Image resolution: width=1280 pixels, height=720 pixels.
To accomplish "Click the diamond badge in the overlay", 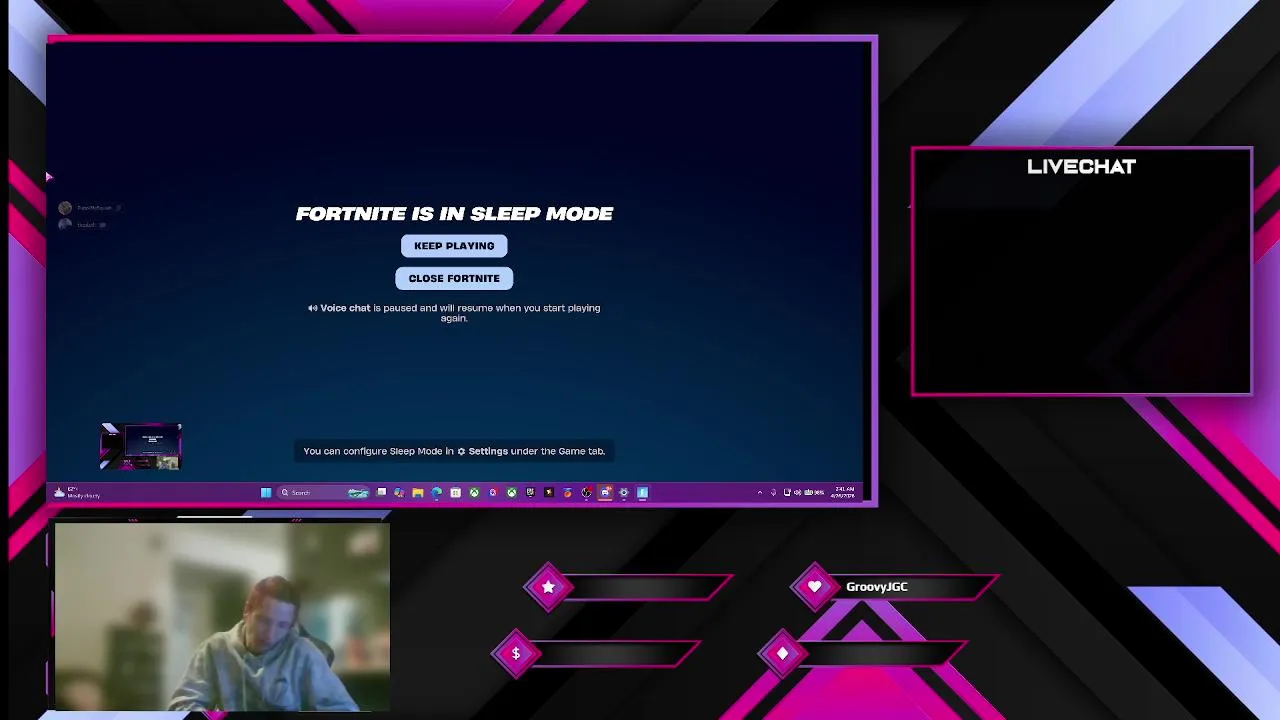I will click(x=782, y=654).
